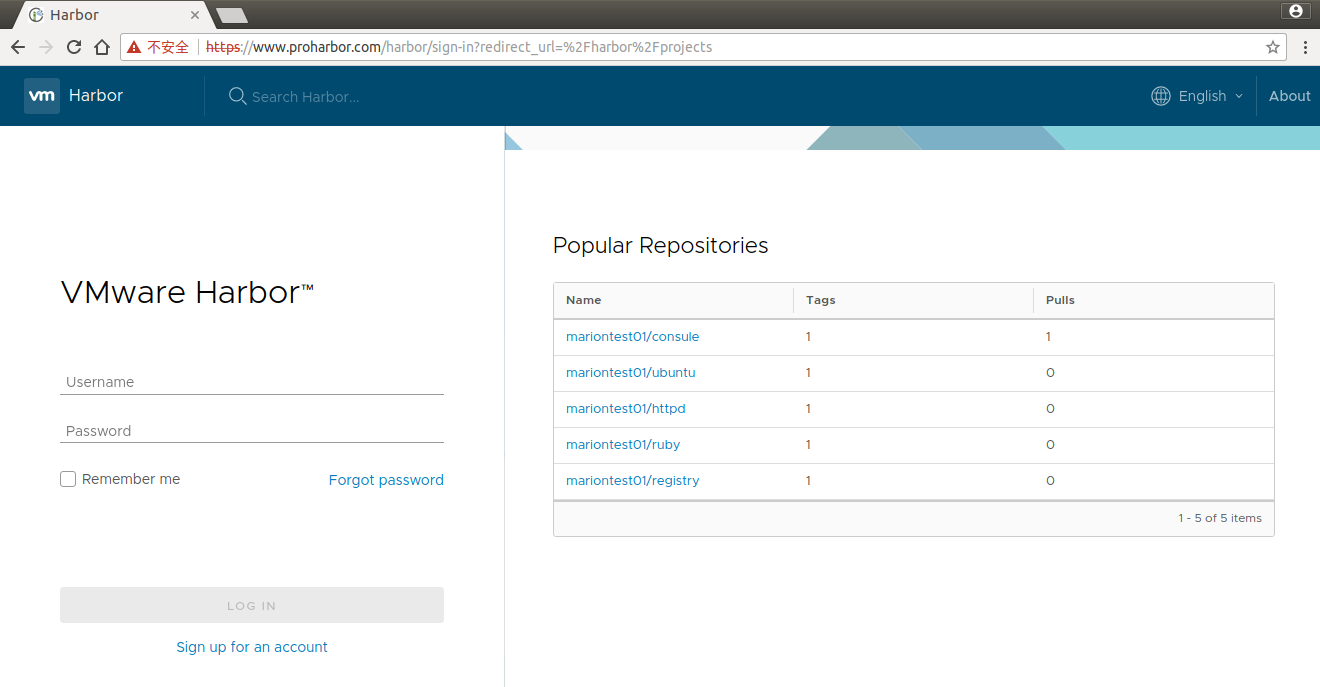Click the Tags column header
Viewport: 1320px width, 687px height.
click(820, 300)
